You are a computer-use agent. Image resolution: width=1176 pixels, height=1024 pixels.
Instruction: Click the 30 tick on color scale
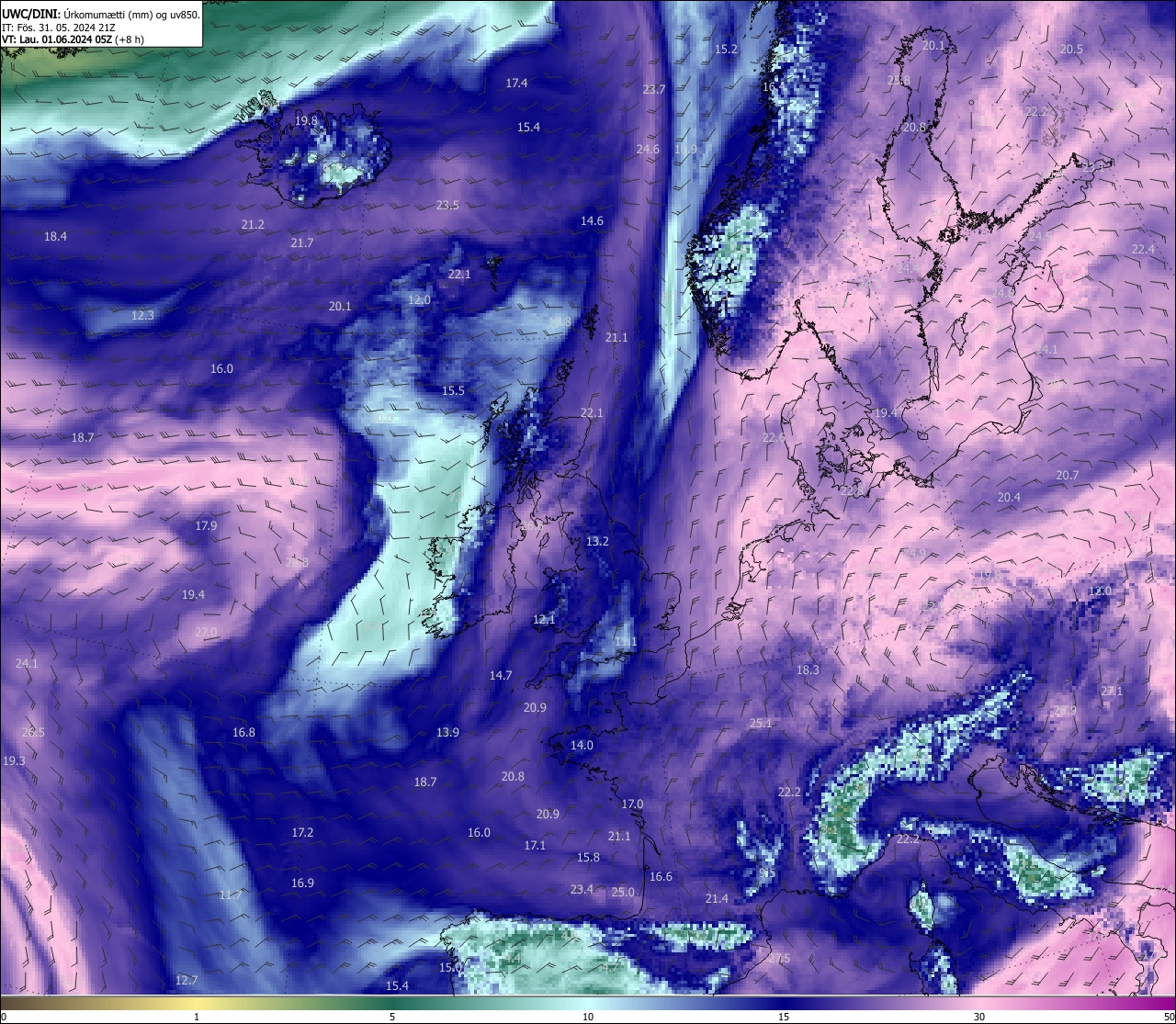[979, 1017]
